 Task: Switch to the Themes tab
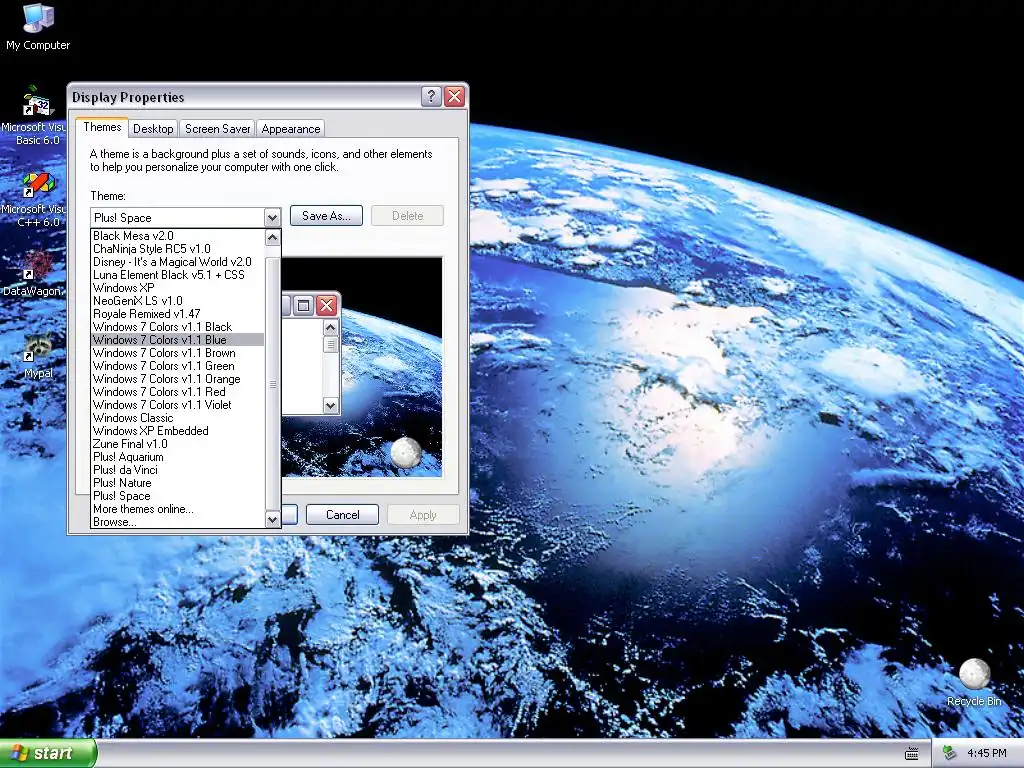[x=102, y=127]
